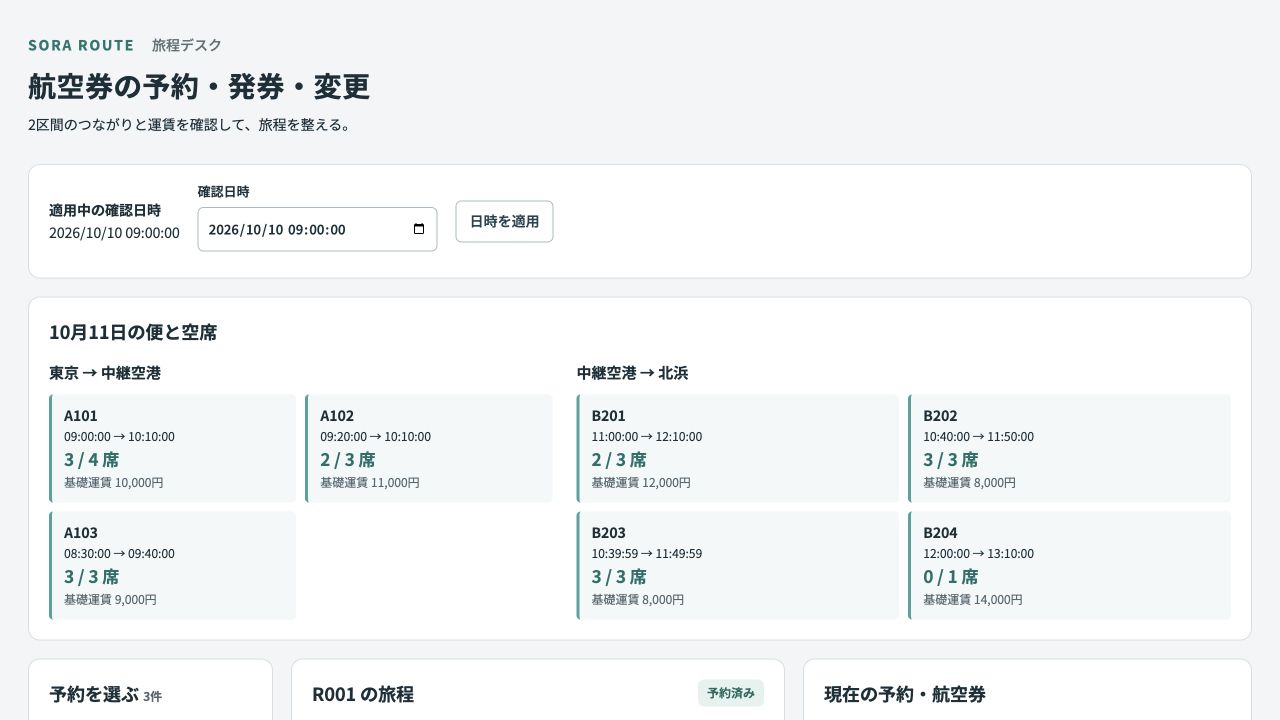Click the 基礎運賃 12,000円 fare text
This screenshot has width=1280, height=720.
(641, 483)
